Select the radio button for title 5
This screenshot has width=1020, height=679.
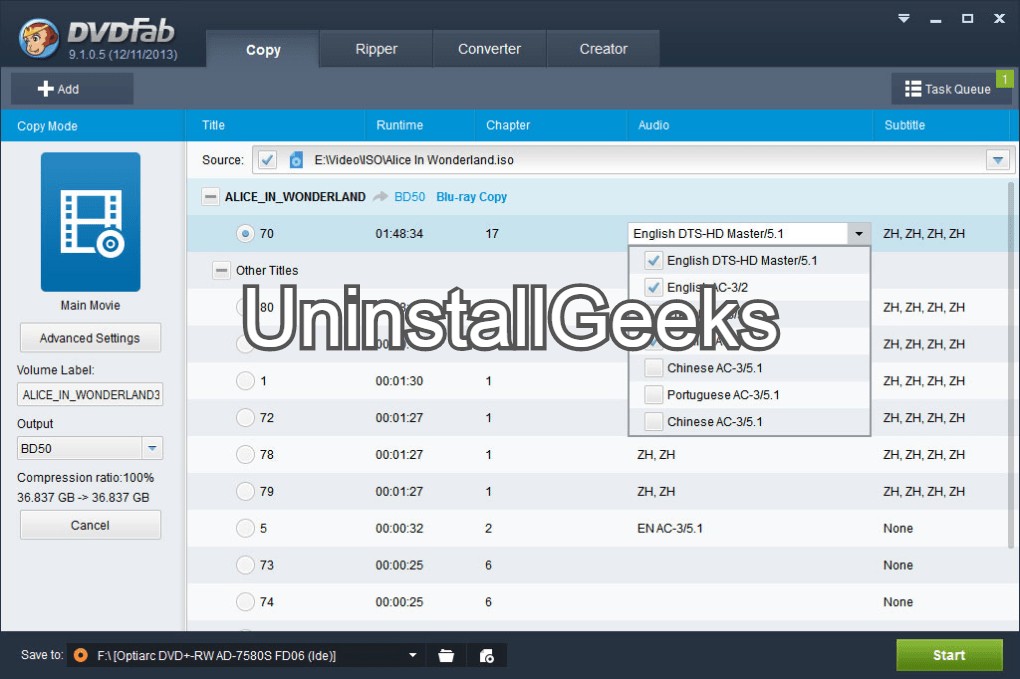pos(245,528)
